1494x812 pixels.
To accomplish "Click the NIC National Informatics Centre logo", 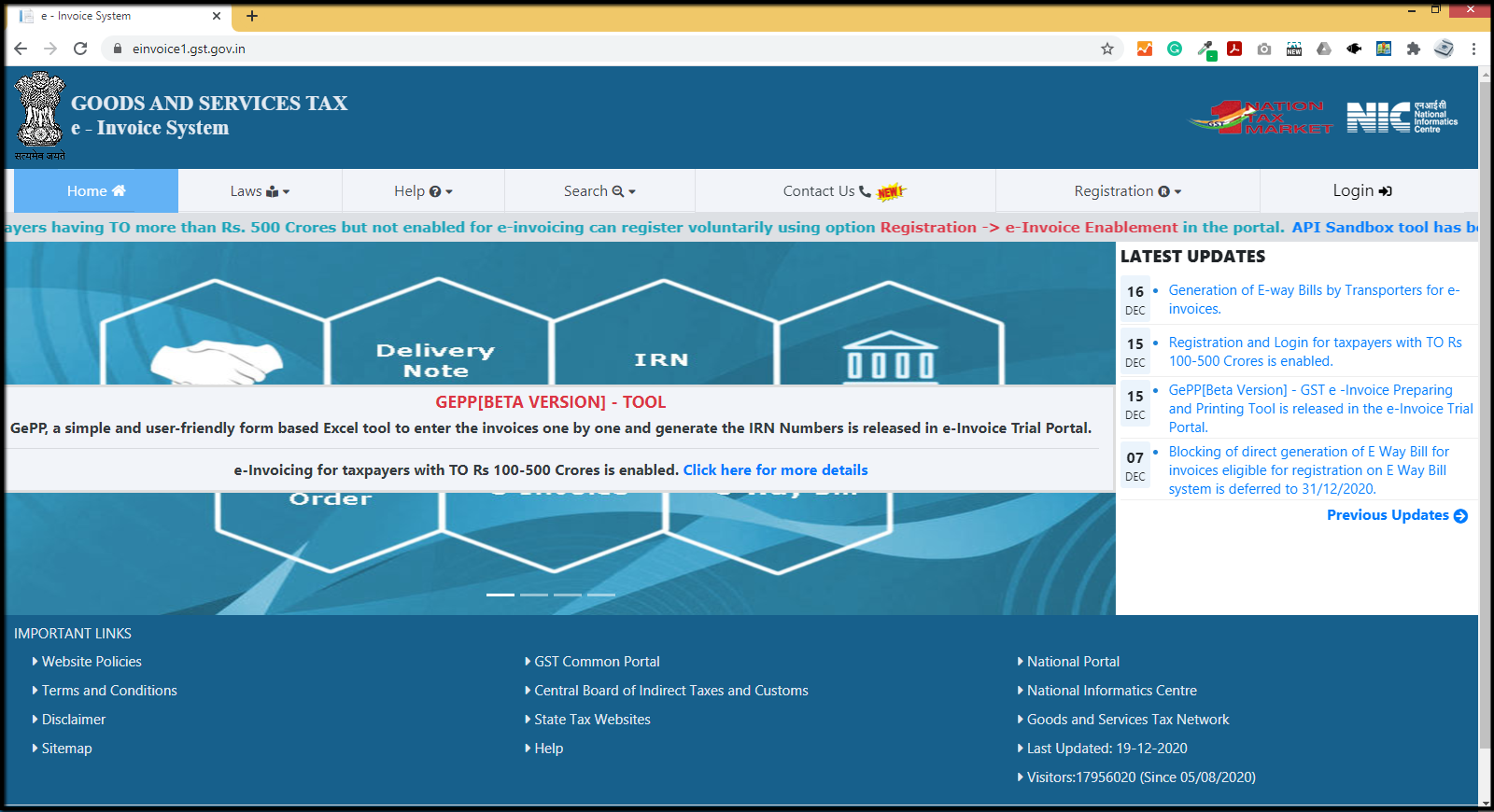I will click(1402, 118).
